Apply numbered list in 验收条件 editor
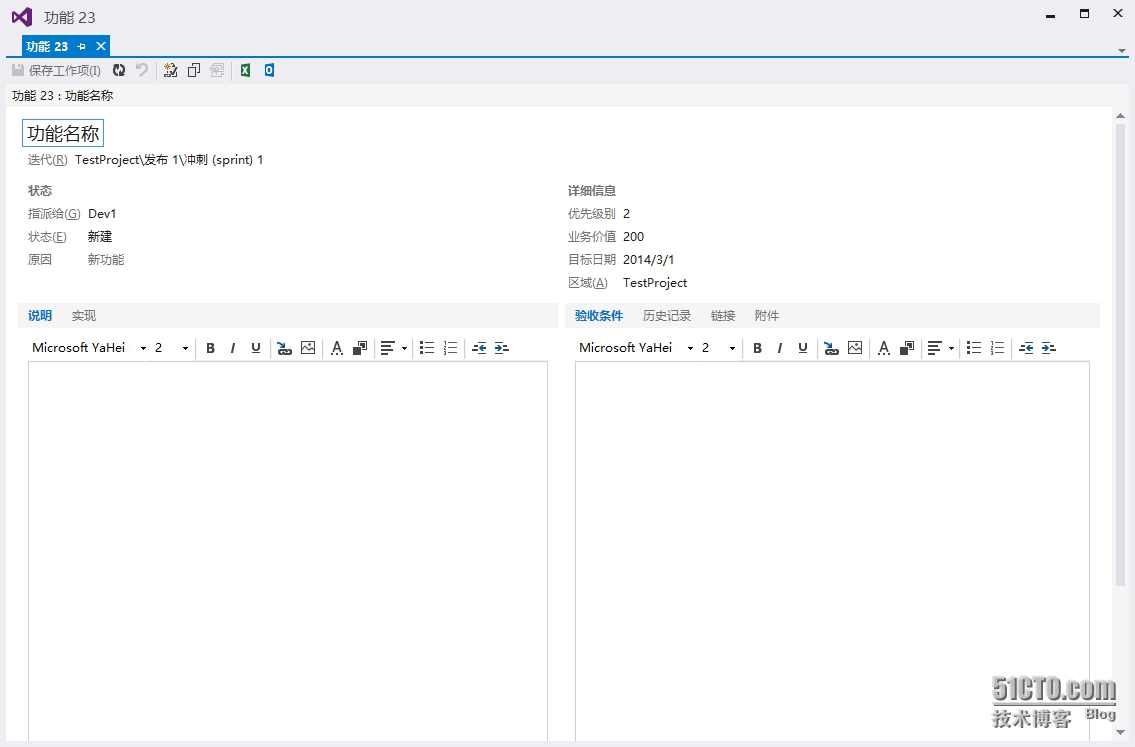The image size is (1135, 747). [x=997, y=348]
